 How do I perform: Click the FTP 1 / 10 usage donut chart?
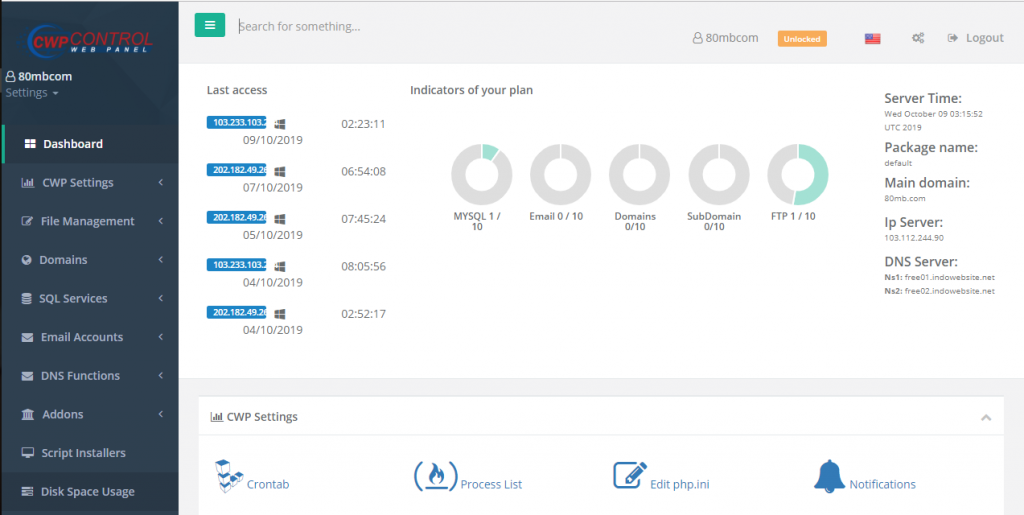point(797,175)
